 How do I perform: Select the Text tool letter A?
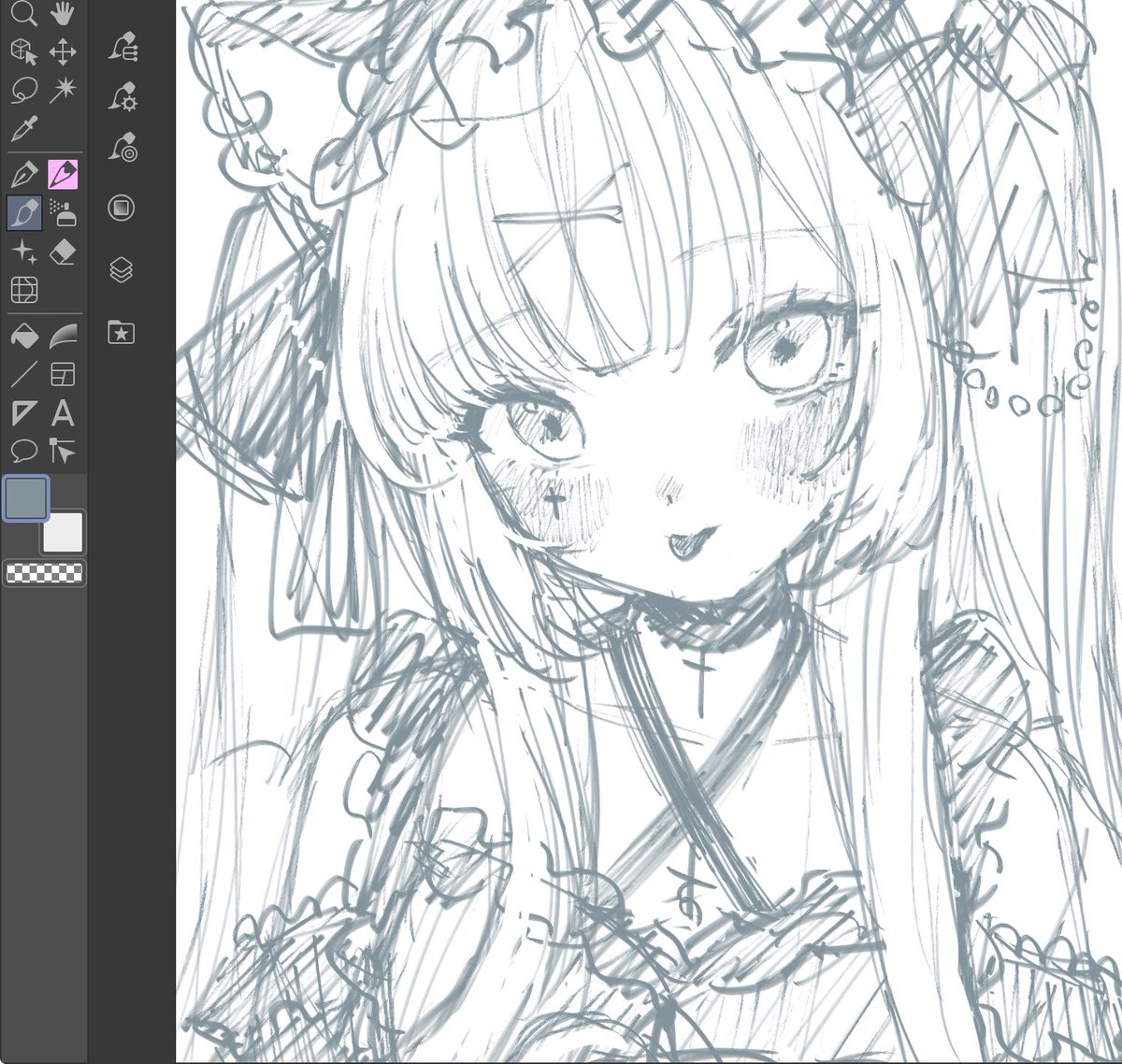pos(63,412)
